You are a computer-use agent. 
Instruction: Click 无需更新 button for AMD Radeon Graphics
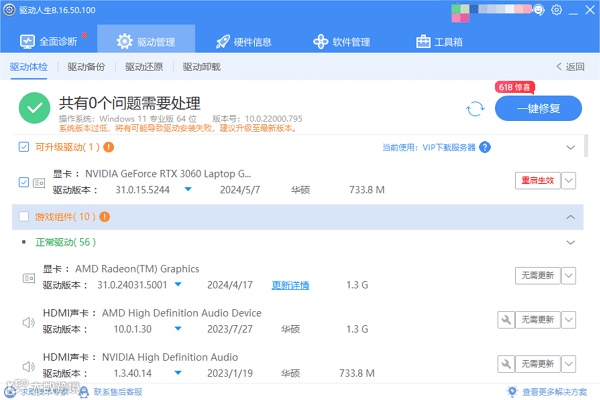(x=538, y=276)
